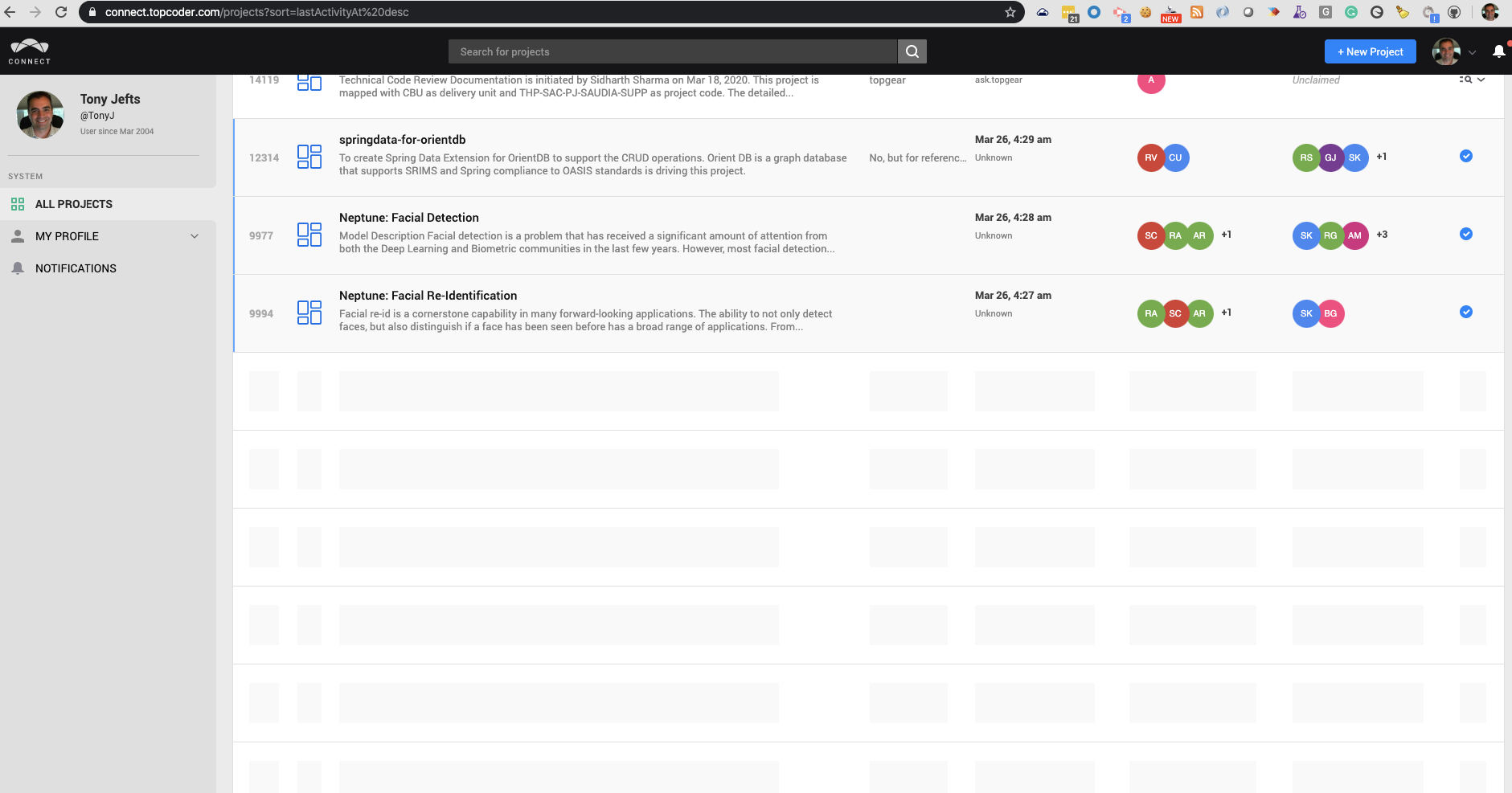
Task: Click the ask.topgear text
Action: (998, 80)
